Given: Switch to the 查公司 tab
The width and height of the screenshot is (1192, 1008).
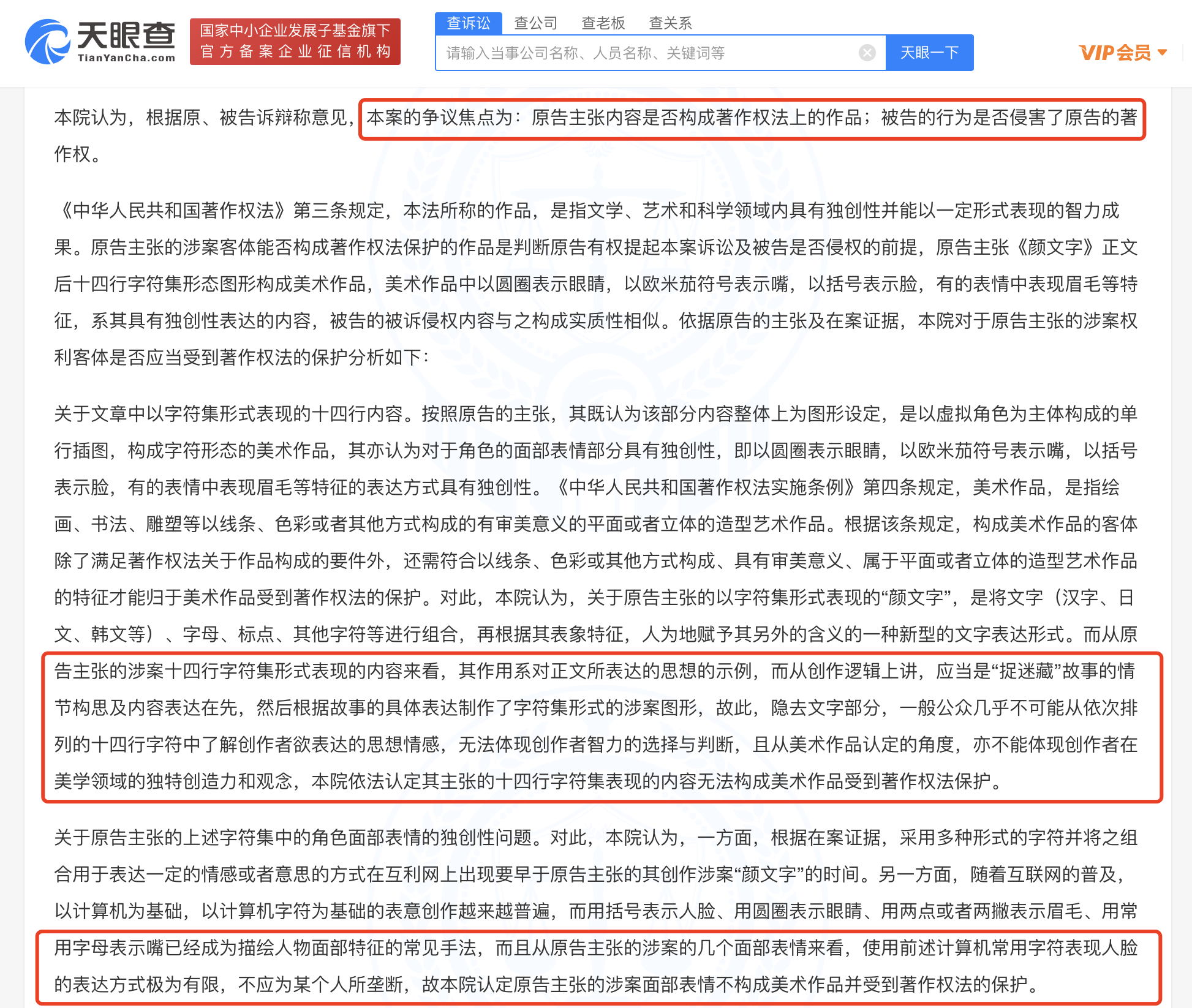Looking at the screenshot, I should tap(536, 23).
